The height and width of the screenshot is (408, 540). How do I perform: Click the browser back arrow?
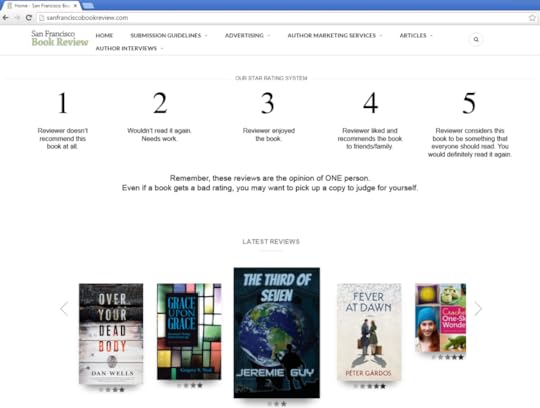[x=6, y=18]
